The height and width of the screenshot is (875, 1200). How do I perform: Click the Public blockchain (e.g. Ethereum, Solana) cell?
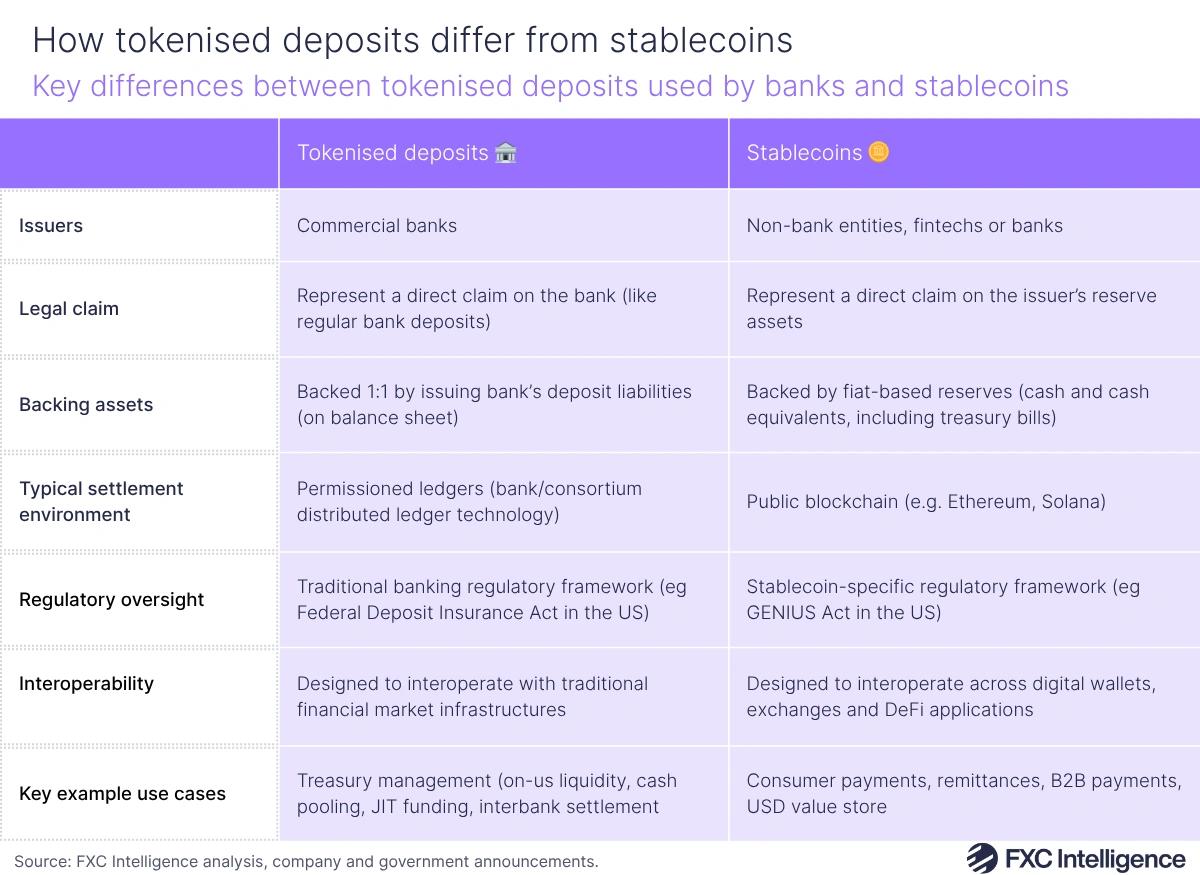pyautogui.click(x=964, y=501)
